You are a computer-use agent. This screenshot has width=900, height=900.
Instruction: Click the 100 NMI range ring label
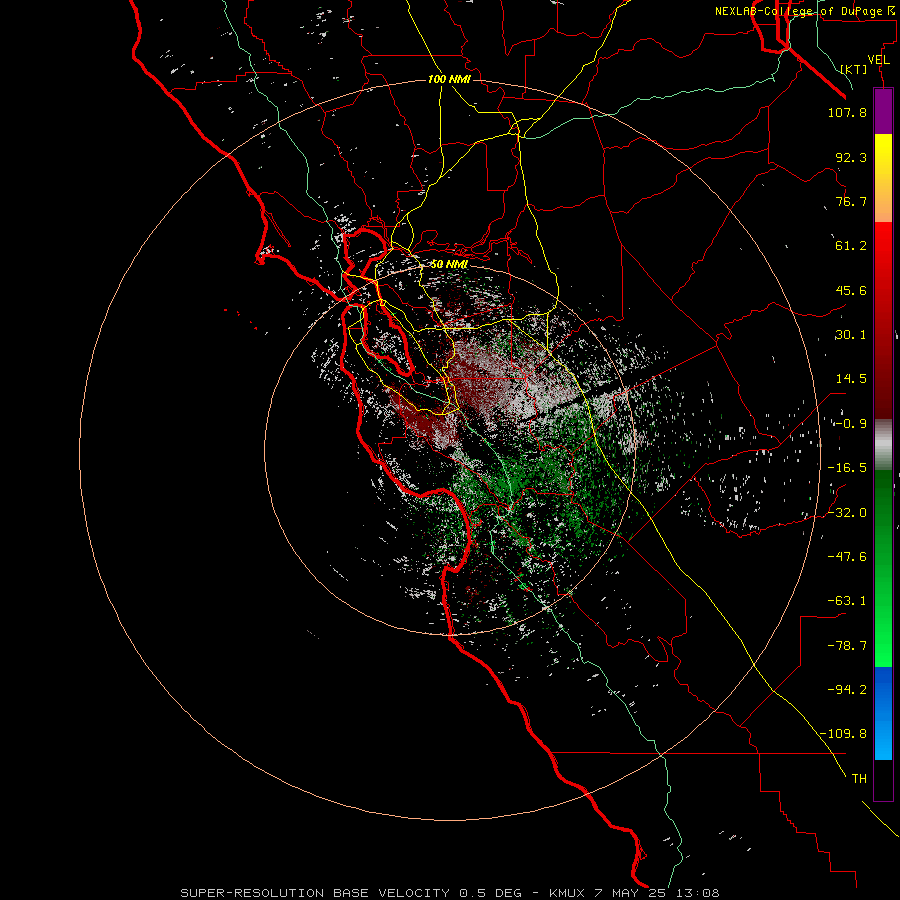pos(449,79)
